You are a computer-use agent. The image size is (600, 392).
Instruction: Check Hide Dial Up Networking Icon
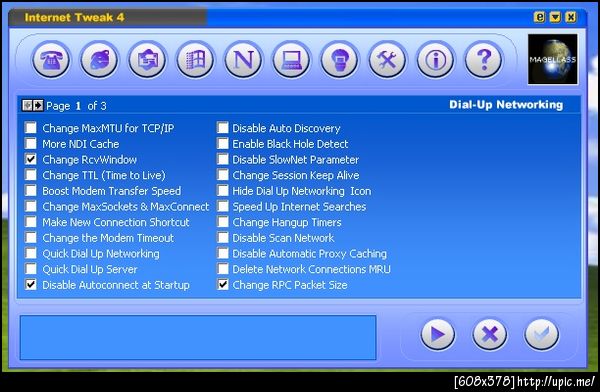pyautogui.click(x=223, y=190)
